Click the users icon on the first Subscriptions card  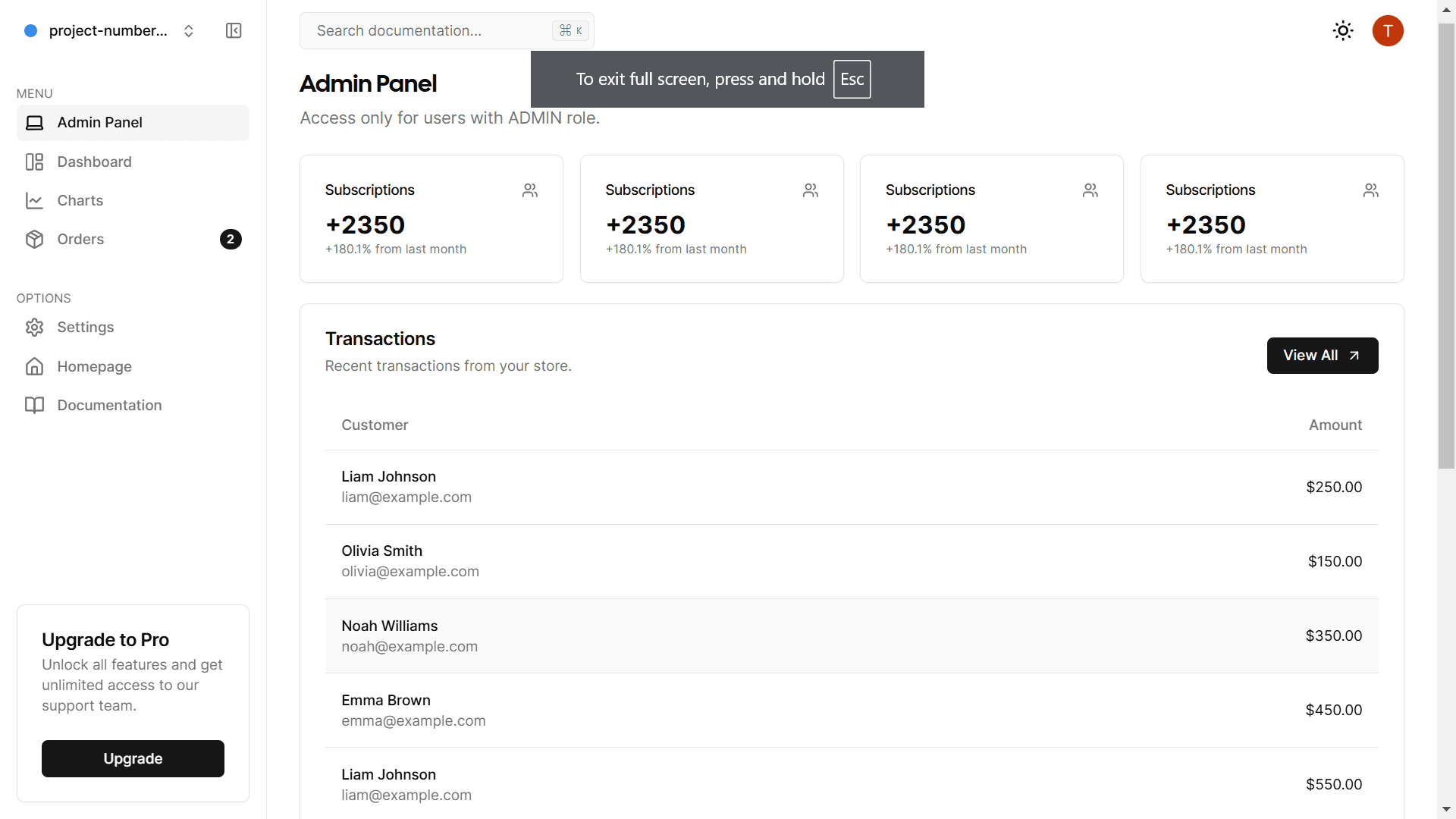(530, 190)
